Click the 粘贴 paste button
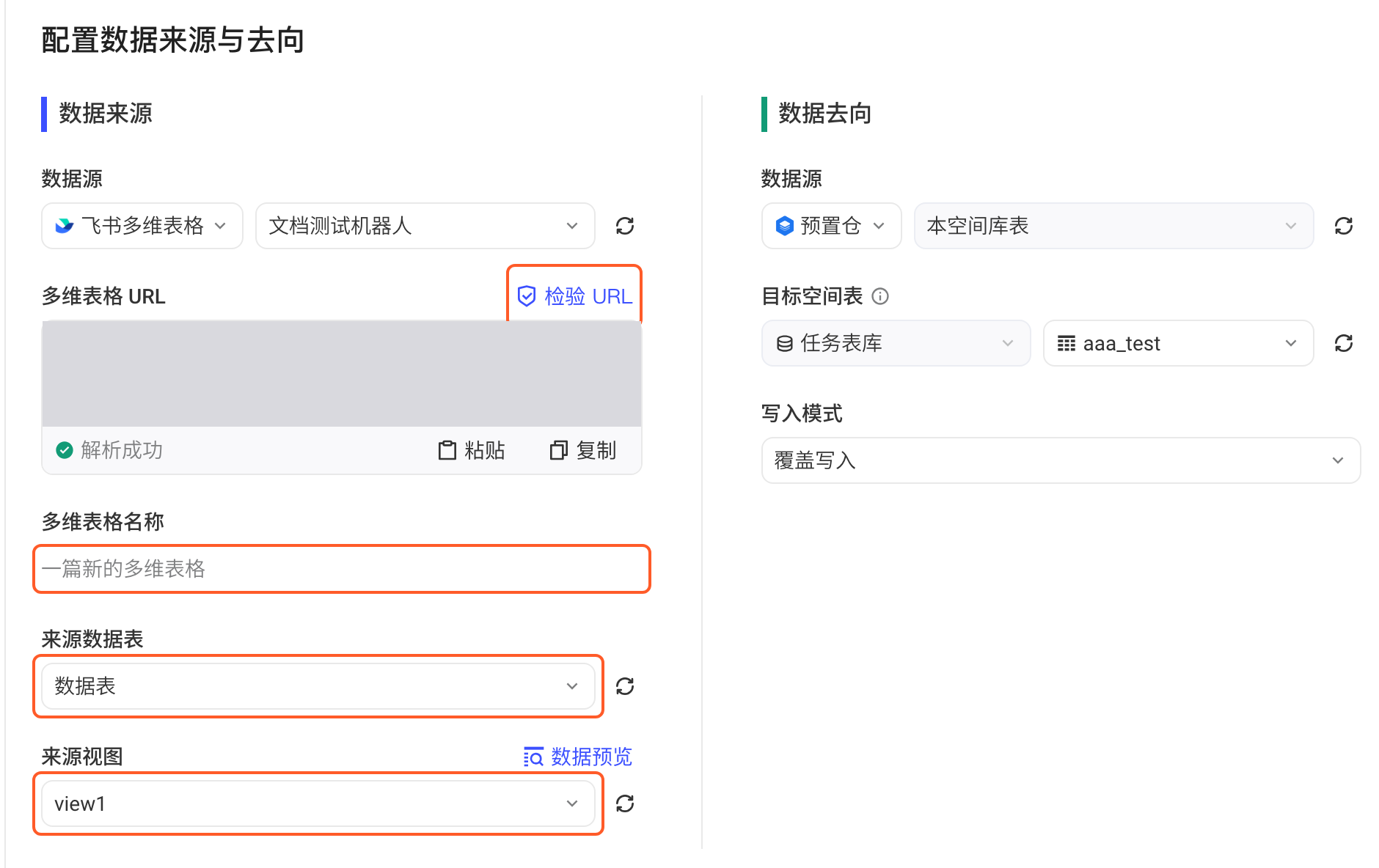This screenshot has width=1379, height=868. [x=472, y=450]
